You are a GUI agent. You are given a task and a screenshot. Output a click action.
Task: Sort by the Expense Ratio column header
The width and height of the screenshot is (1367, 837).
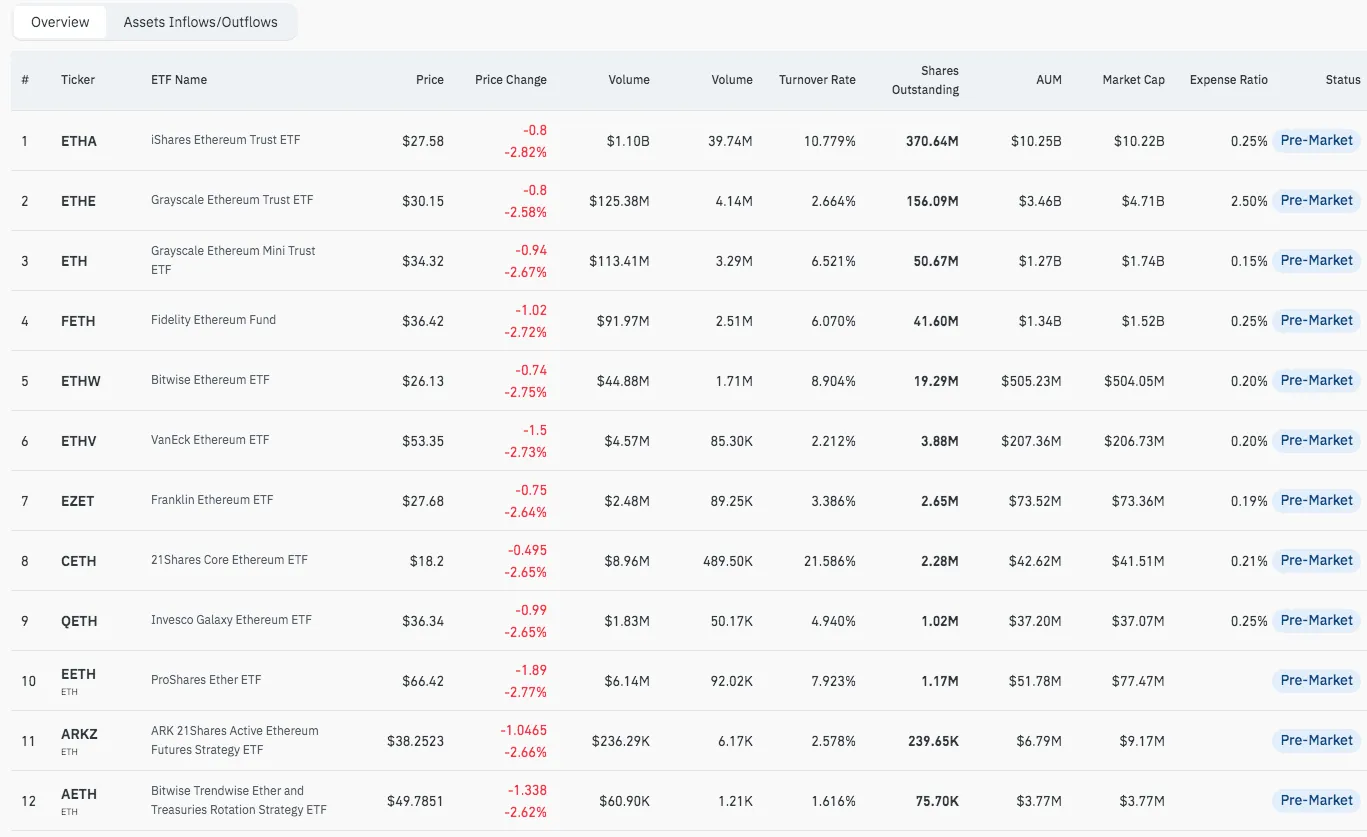(x=1229, y=80)
